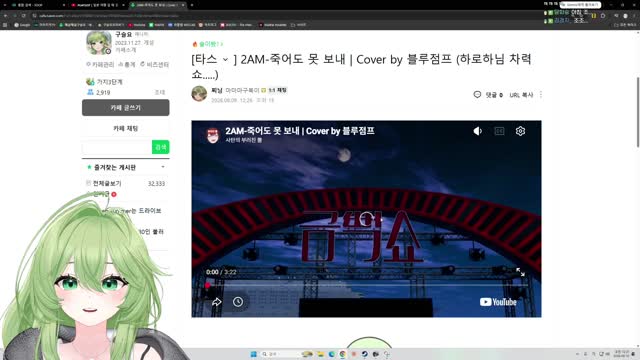
Task: Open the post's three-dot more menu
Action: pyautogui.click(x=541, y=95)
